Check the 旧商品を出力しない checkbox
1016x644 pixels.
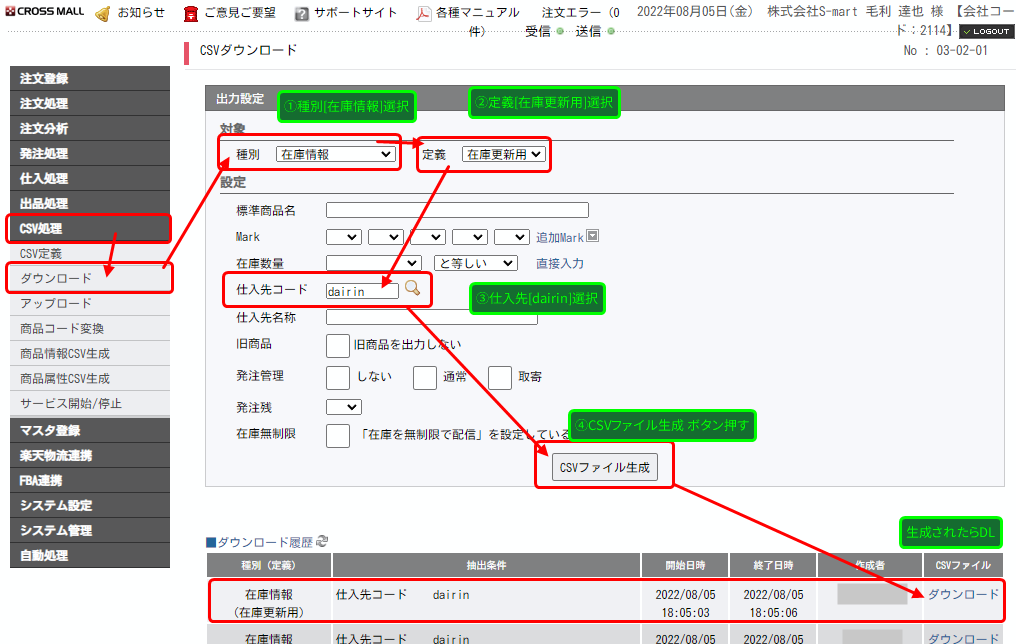coord(338,345)
